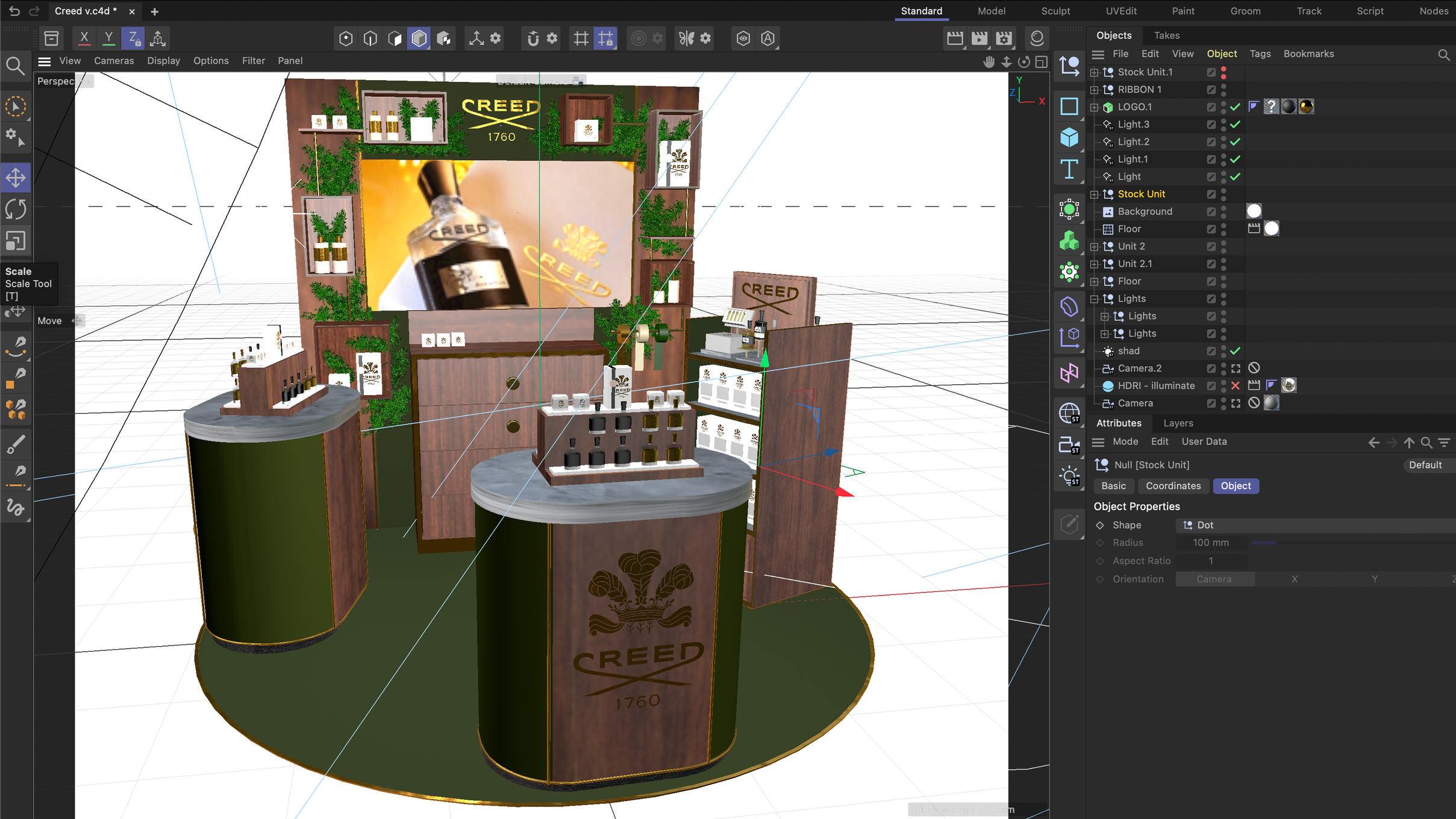Toggle enable checkmark for Light.3
This screenshot has height=819, width=1456.
pos(1235,125)
